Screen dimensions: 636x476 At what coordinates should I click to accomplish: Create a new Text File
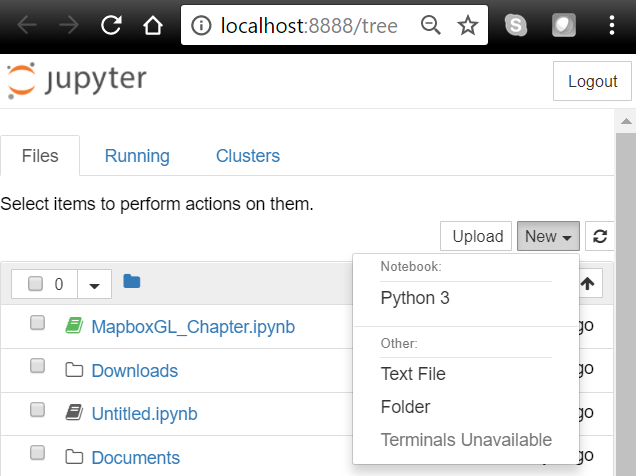tap(413, 374)
